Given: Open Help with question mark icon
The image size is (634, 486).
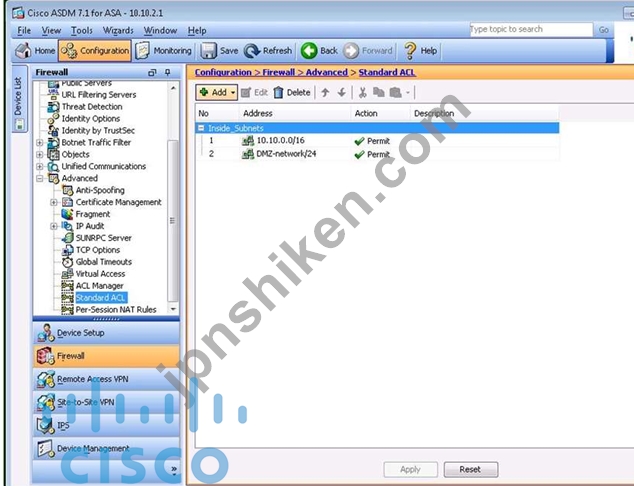Looking at the screenshot, I should point(421,51).
